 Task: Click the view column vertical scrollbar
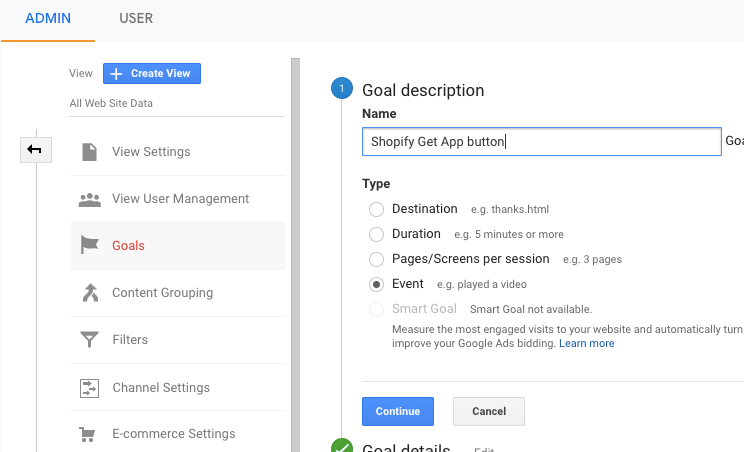pos(295,255)
